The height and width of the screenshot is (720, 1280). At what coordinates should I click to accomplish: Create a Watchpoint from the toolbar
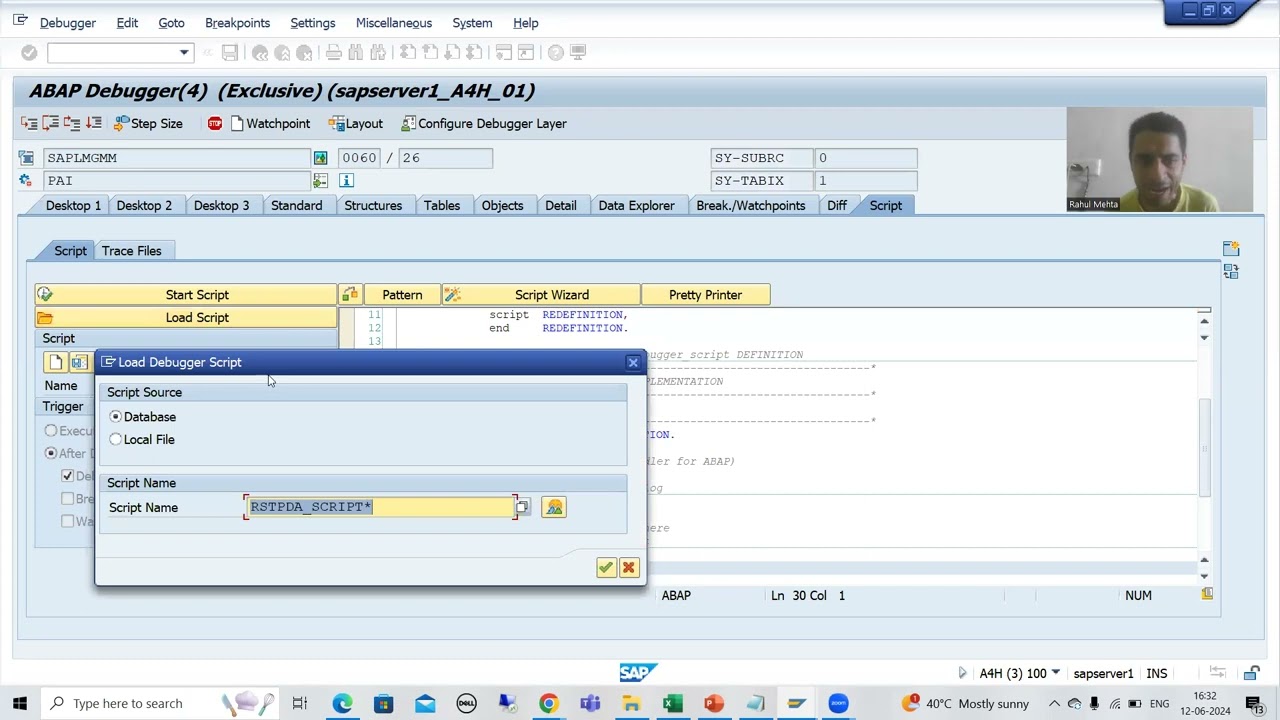270,124
